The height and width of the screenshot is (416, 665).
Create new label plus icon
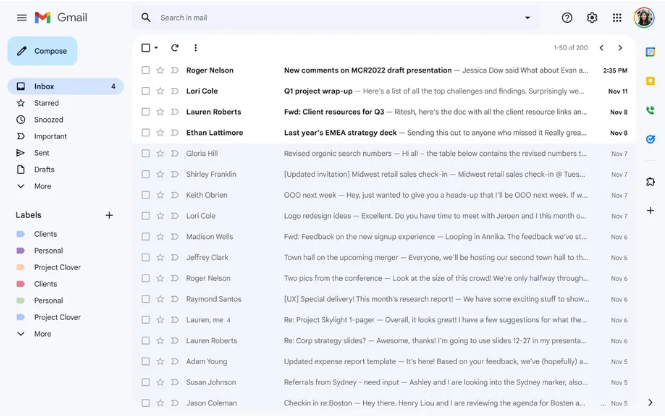coord(109,215)
